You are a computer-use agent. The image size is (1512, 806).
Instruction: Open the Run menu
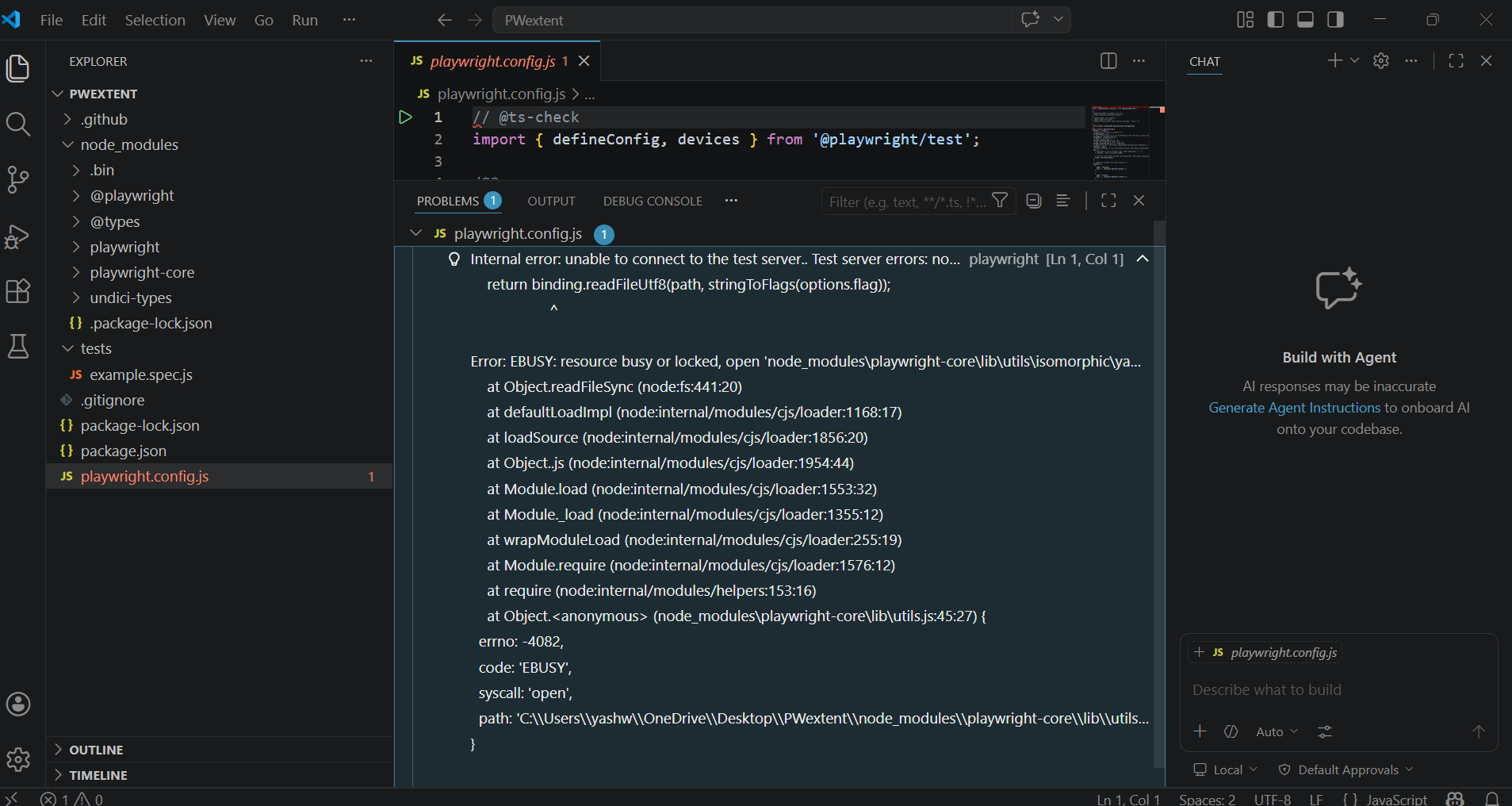(x=304, y=20)
